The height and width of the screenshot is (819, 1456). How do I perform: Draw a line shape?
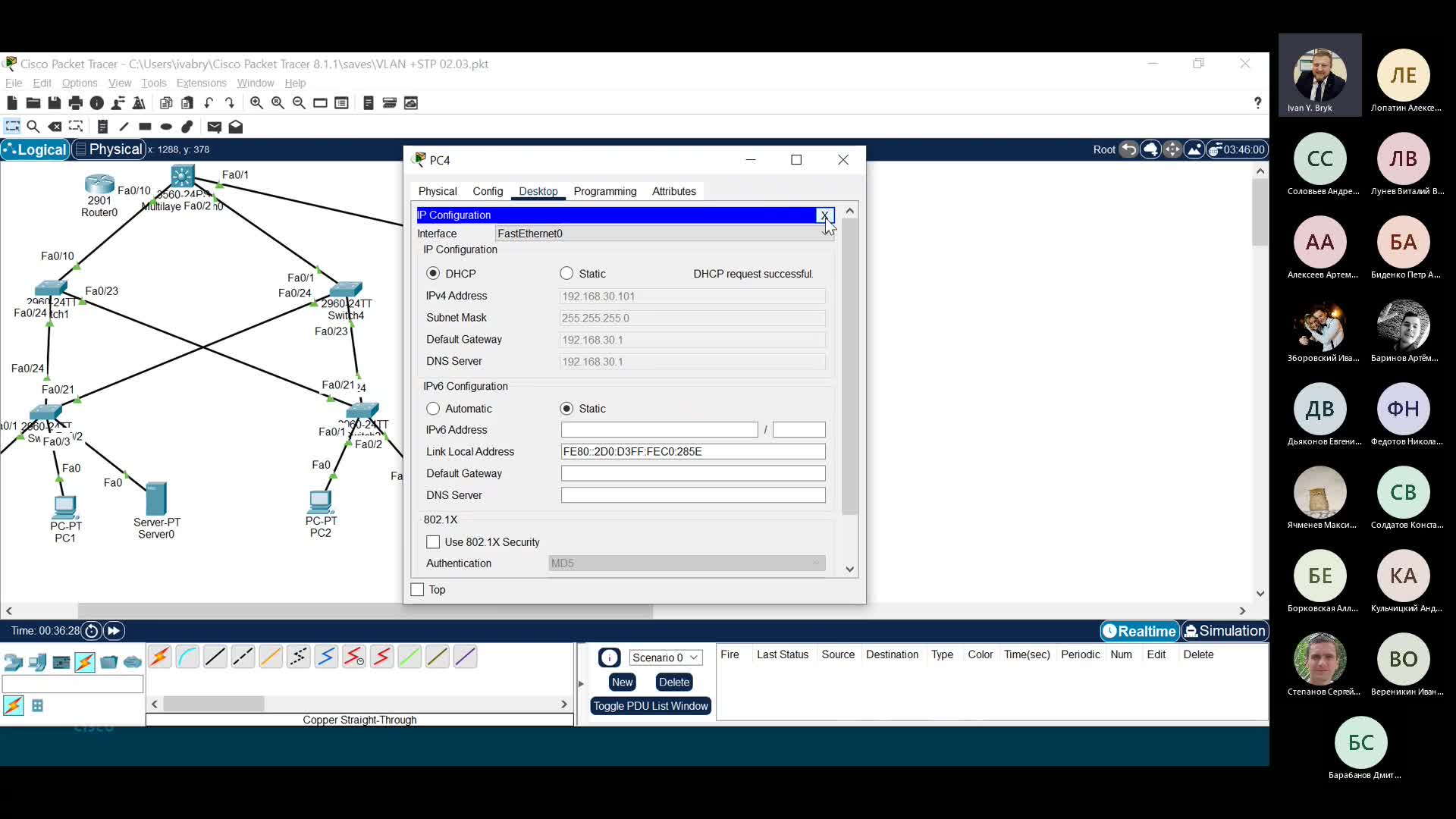(x=124, y=127)
